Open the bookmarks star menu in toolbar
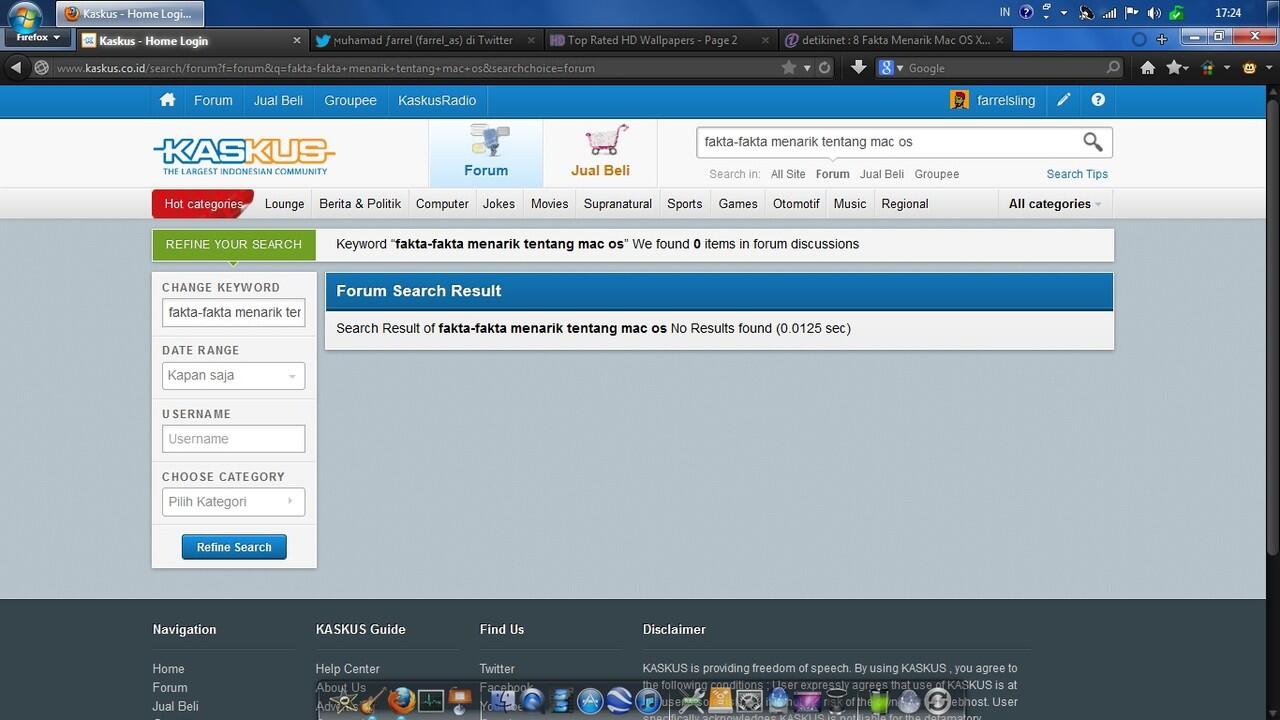 [x=1177, y=68]
